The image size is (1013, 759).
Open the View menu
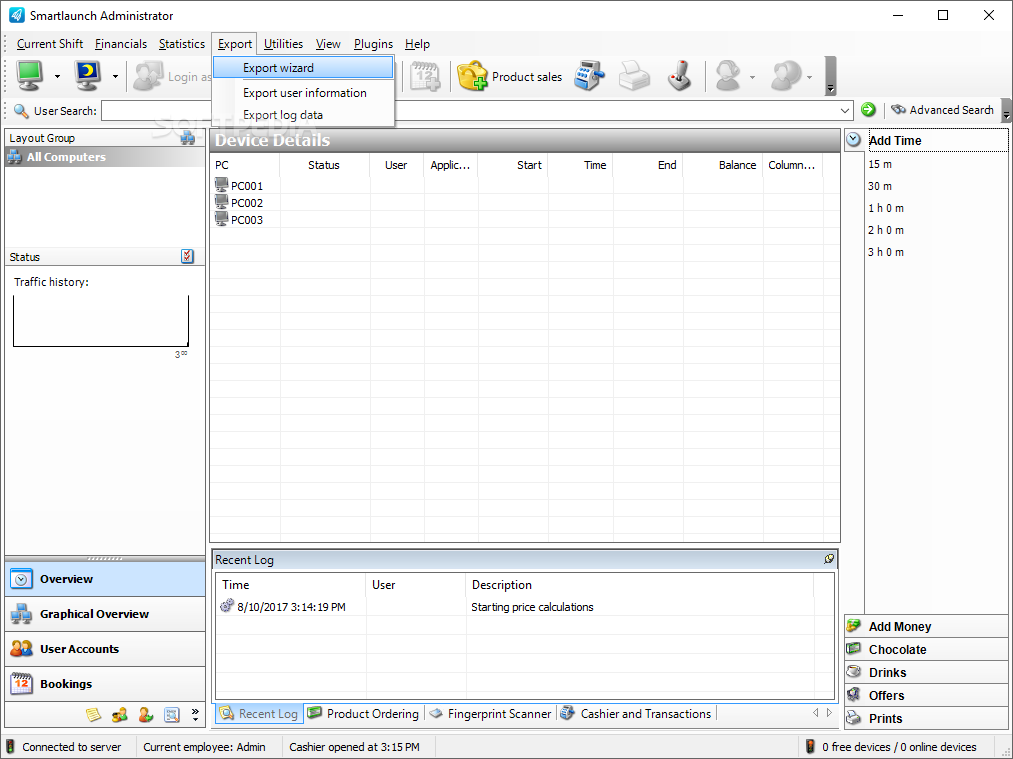[x=328, y=44]
